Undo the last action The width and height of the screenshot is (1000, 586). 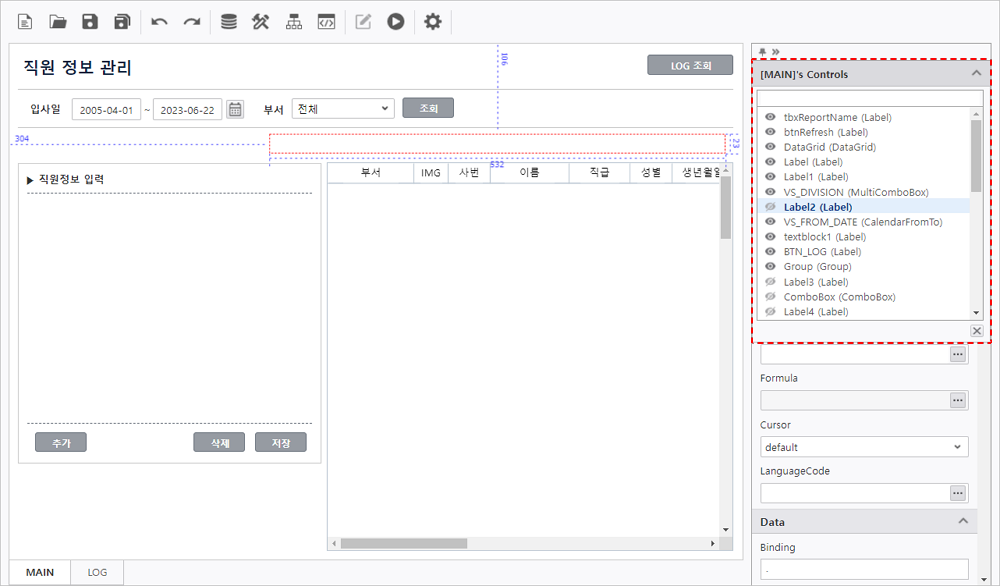click(159, 21)
